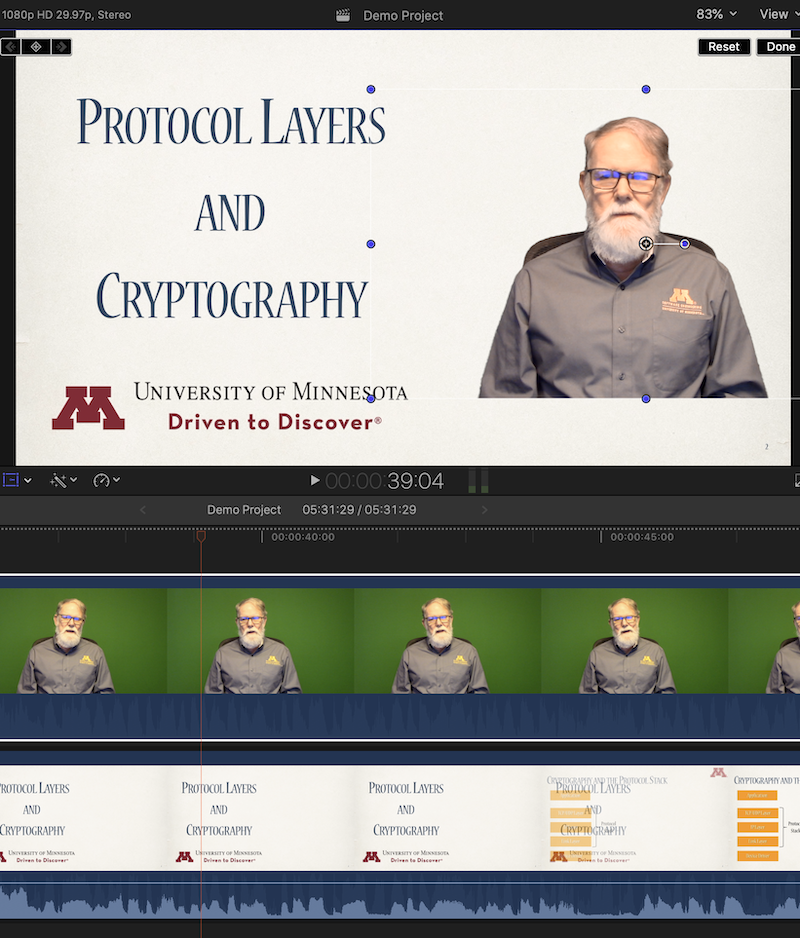The height and width of the screenshot is (938, 800).
Task: Click the retime speedometer icon
Action: pyautogui.click(x=100, y=480)
